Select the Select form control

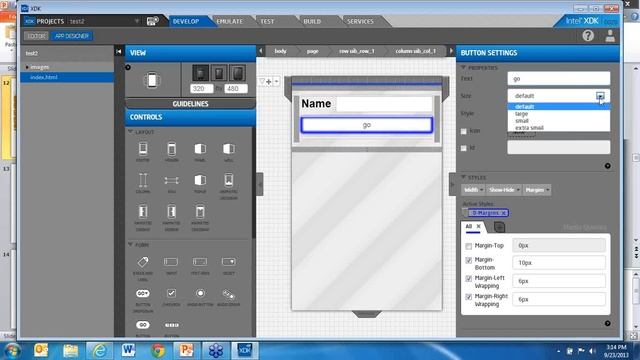pyautogui.click(x=229, y=264)
